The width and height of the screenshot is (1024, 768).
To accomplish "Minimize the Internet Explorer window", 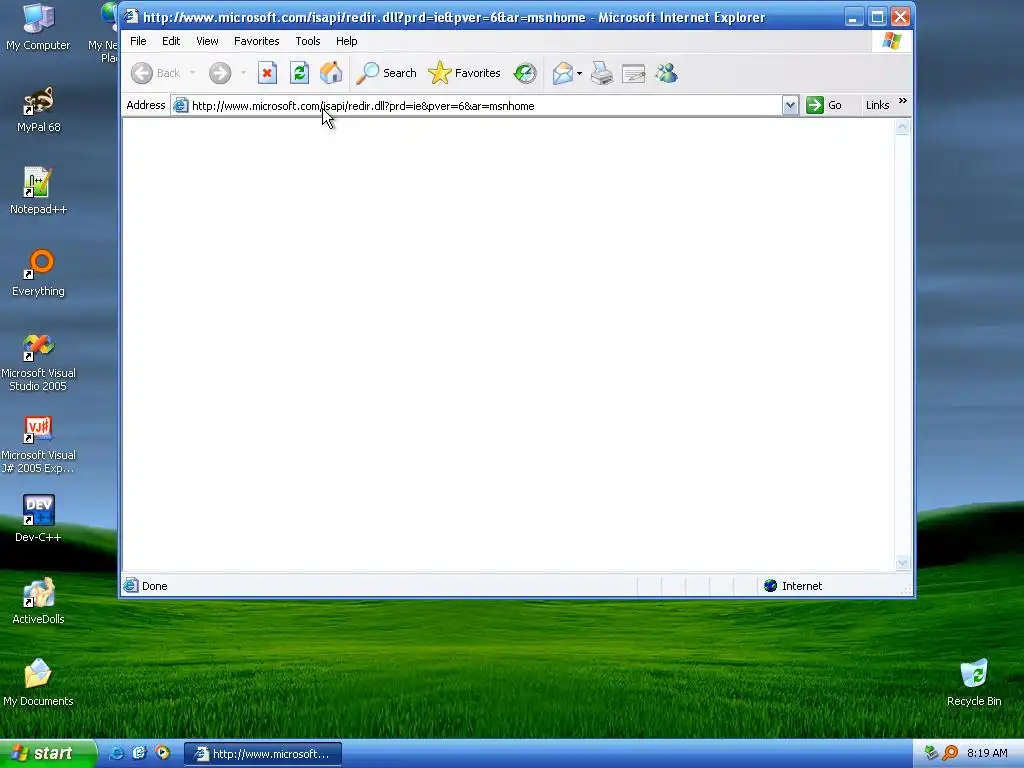I will [853, 17].
